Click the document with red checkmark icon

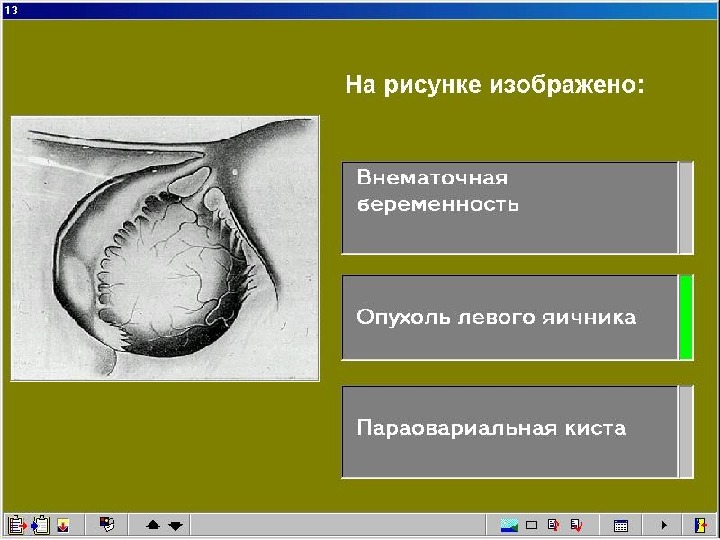(576, 525)
